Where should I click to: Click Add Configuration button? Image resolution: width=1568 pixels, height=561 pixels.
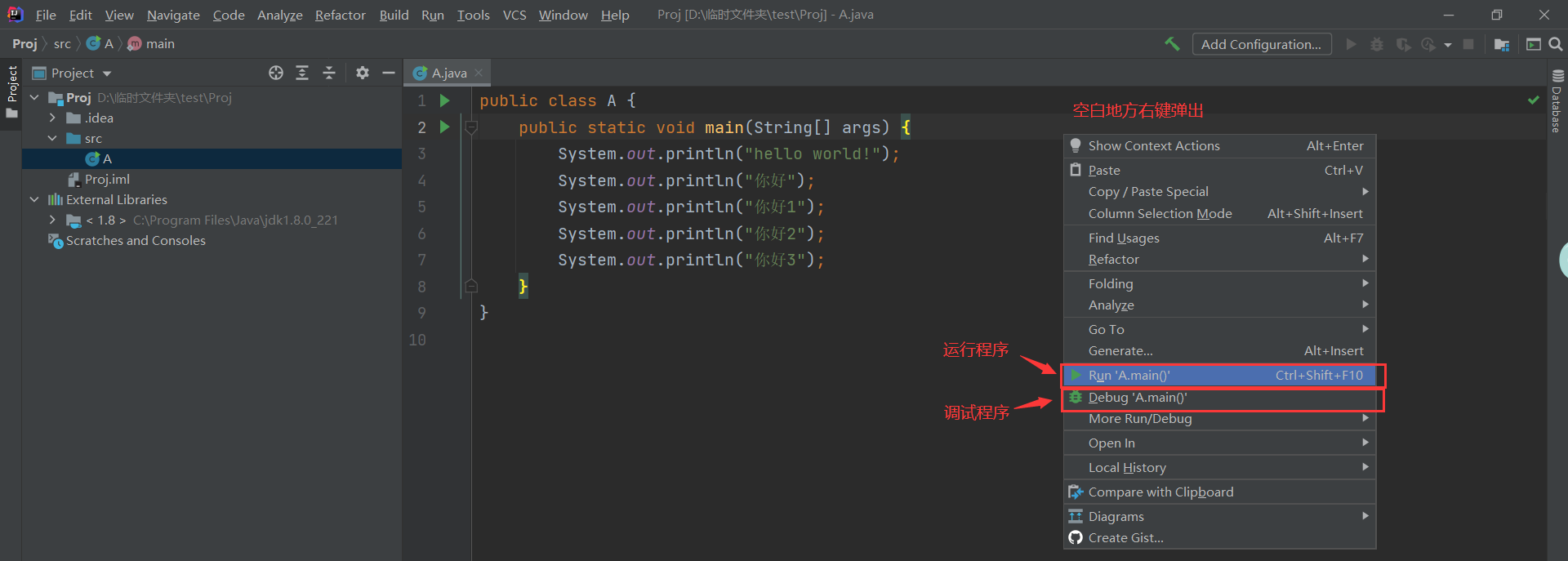click(x=1262, y=44)
